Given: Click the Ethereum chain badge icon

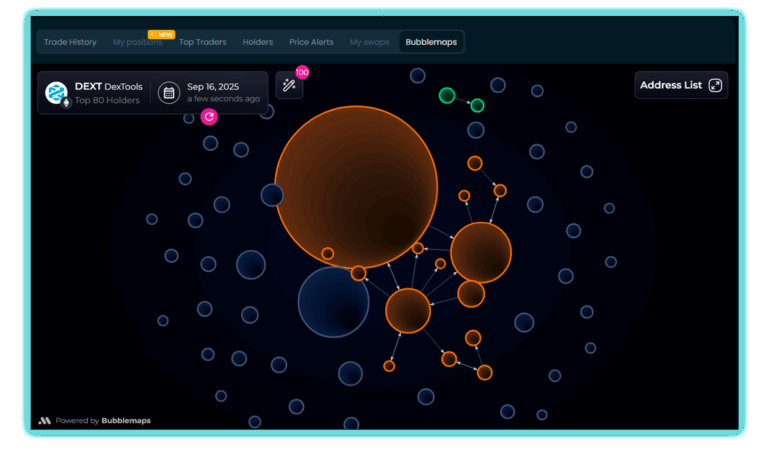Looking at the screenshot, I should click(x=66, y=102).
